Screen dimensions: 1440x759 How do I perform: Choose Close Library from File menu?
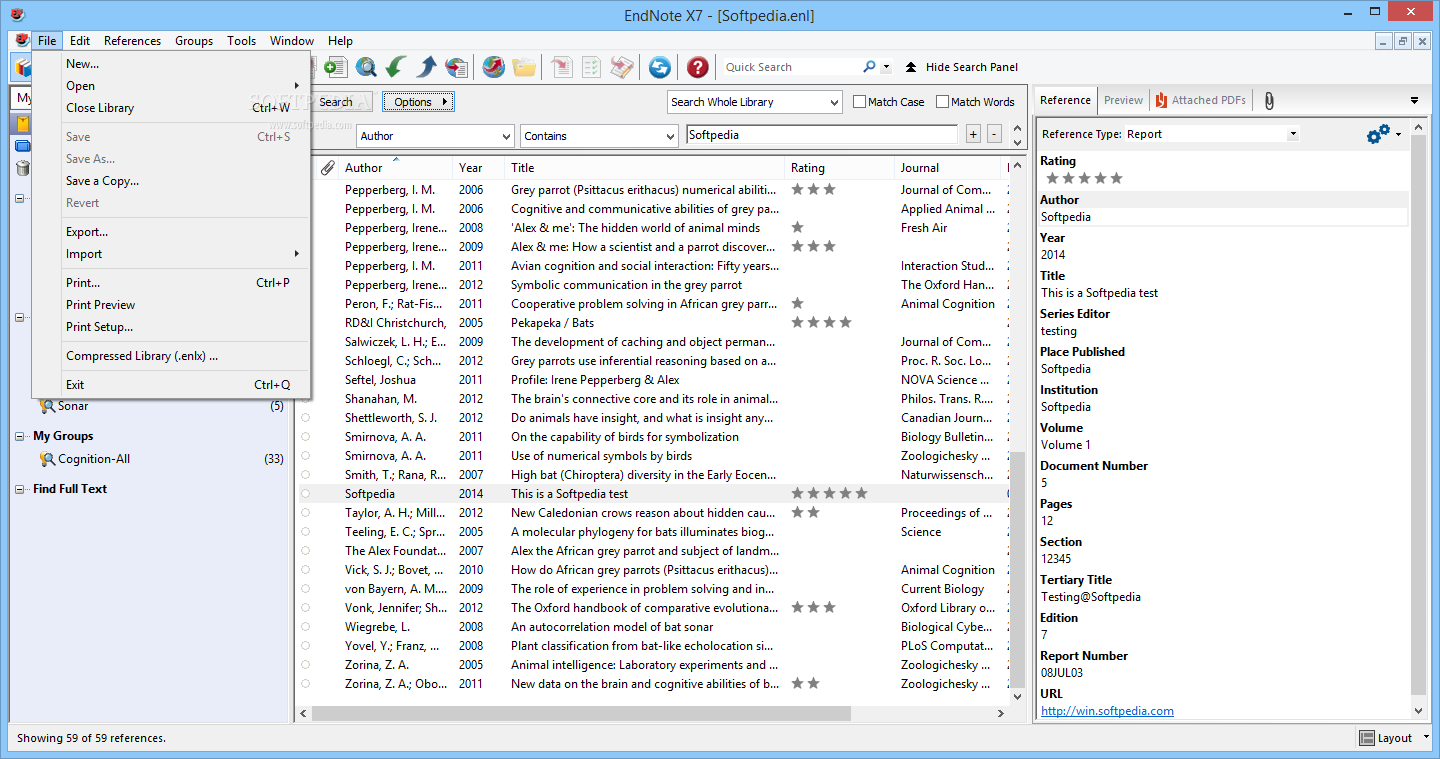pyautogui.click(x=172, y=108)
